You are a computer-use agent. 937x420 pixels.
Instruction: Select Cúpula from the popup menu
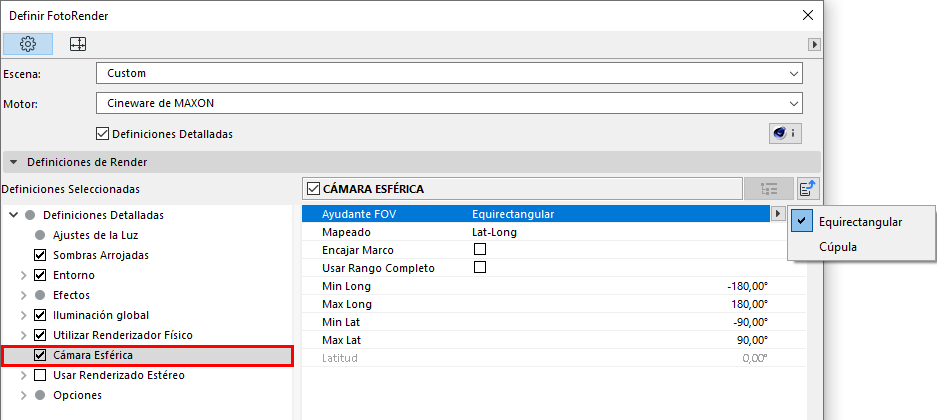coord(838,246)
